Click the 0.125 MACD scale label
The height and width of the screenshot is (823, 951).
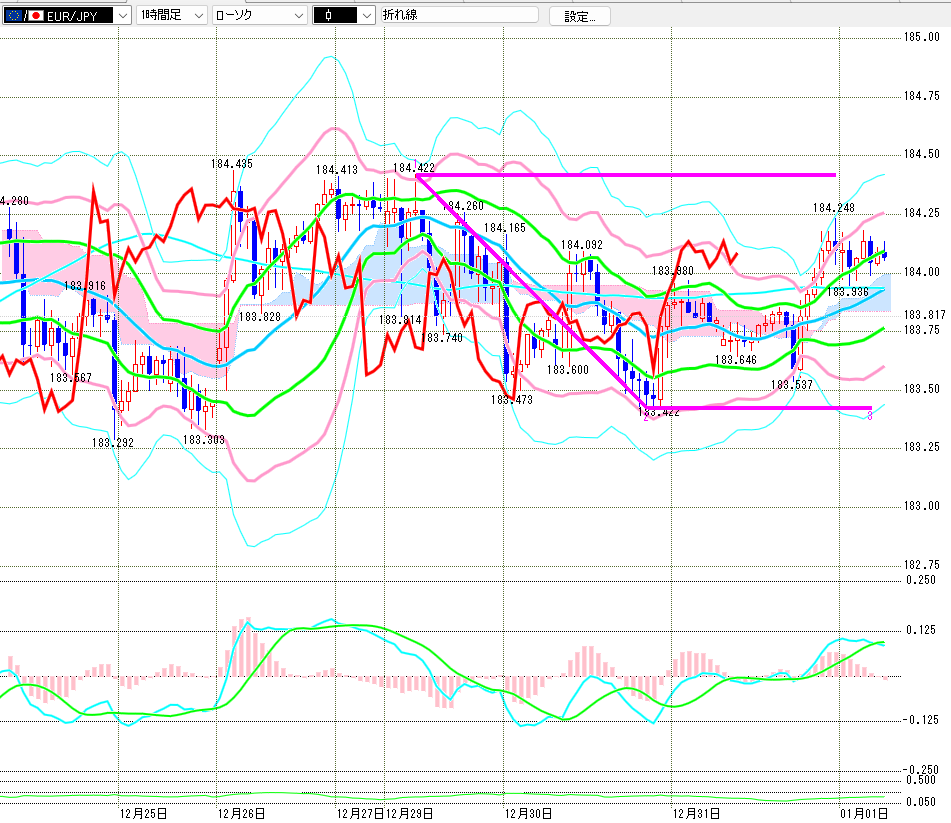(x=920, y=630)
